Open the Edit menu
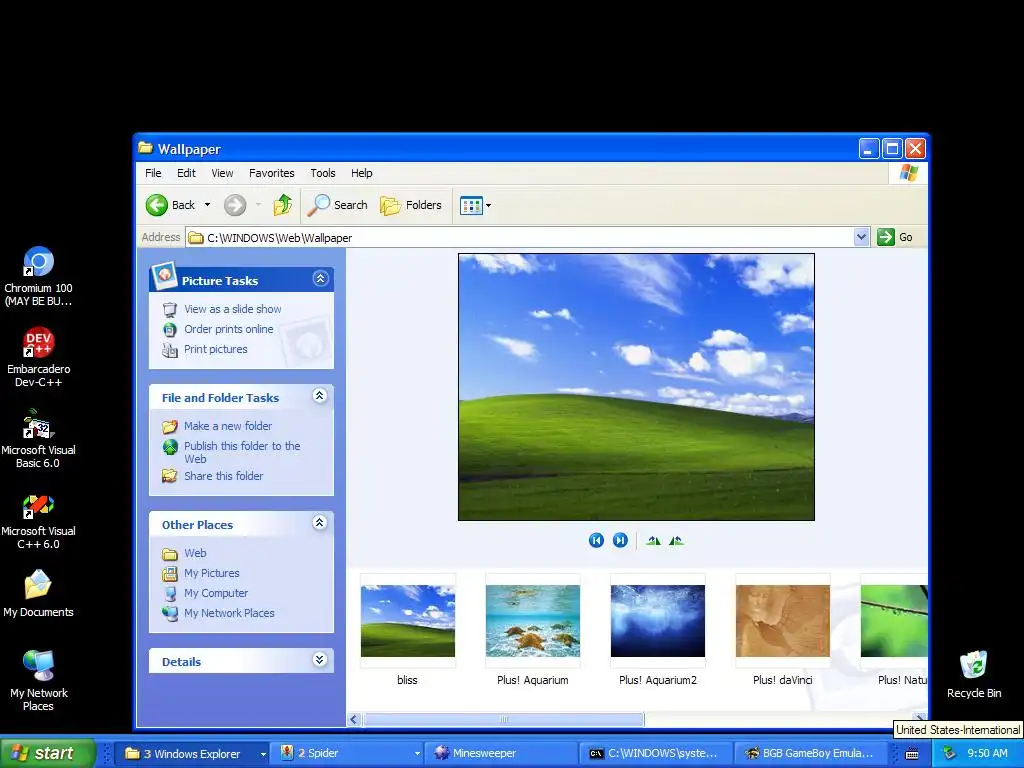 [186, 173]
